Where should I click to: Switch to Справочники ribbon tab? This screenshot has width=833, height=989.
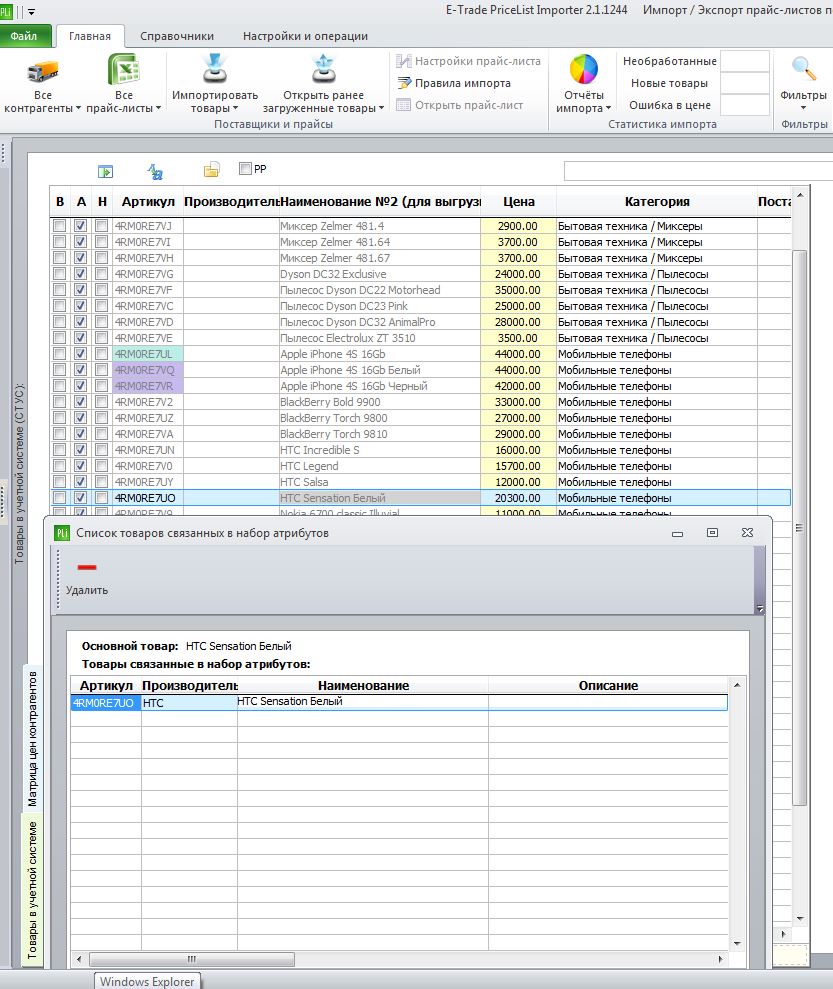(177, 36)
